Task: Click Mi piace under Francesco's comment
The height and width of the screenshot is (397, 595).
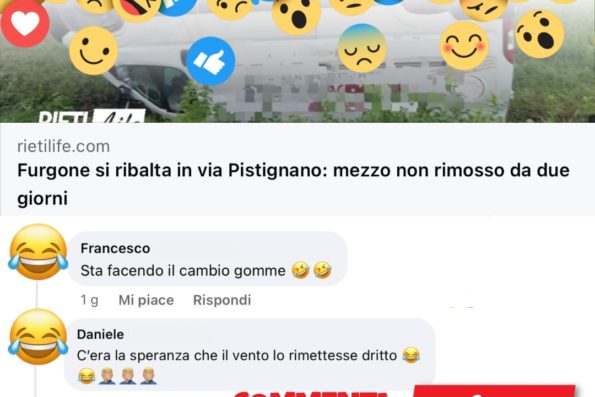Action: click(146, 300)
